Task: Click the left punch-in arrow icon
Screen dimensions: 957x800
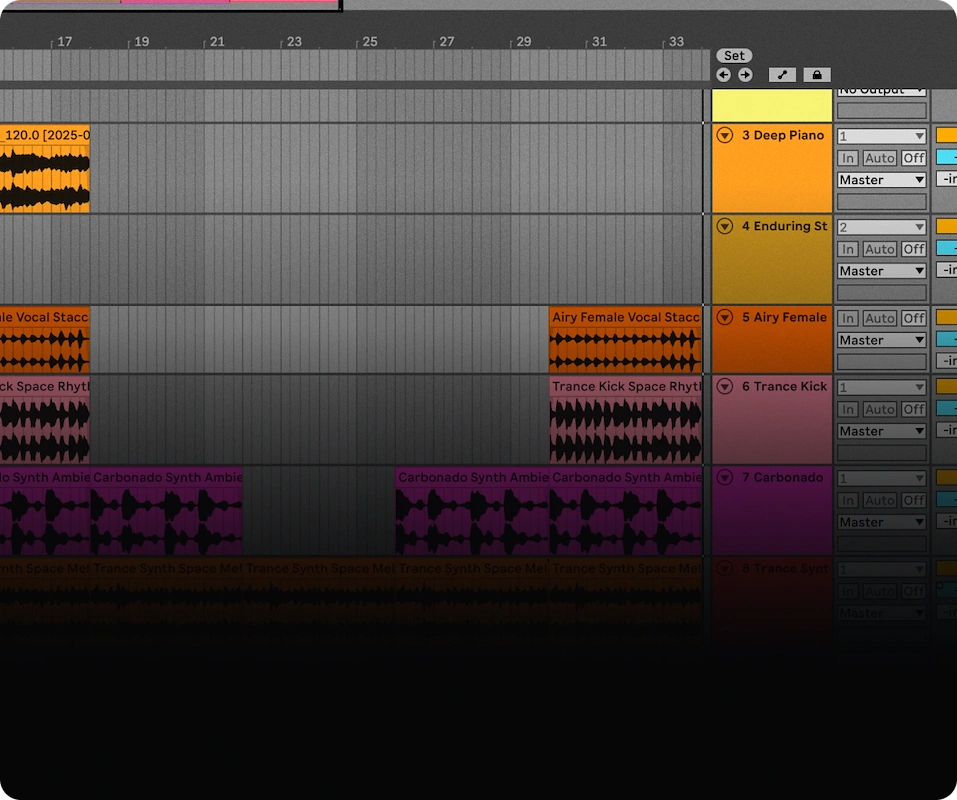Action: (723, 74)
